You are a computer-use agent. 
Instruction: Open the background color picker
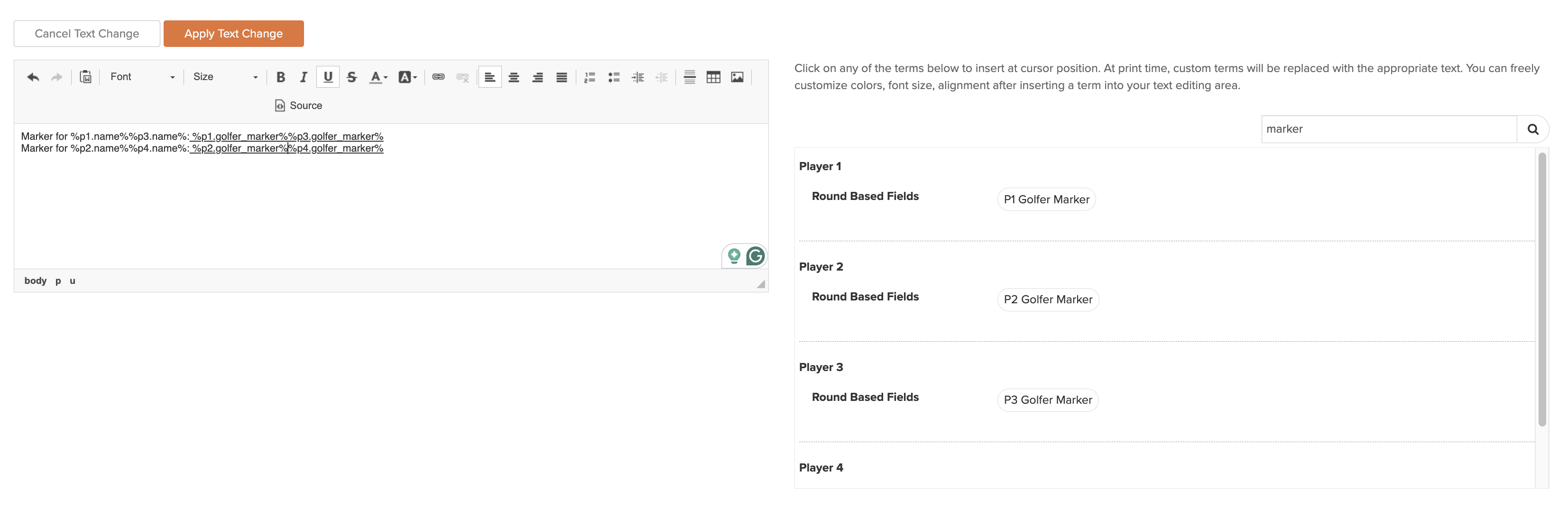407,77
